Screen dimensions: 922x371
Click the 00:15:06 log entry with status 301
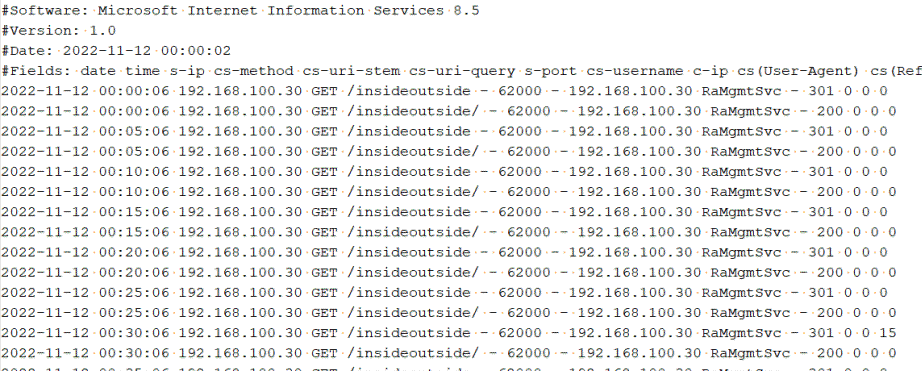pyautogui.click(x=444, y=212)
